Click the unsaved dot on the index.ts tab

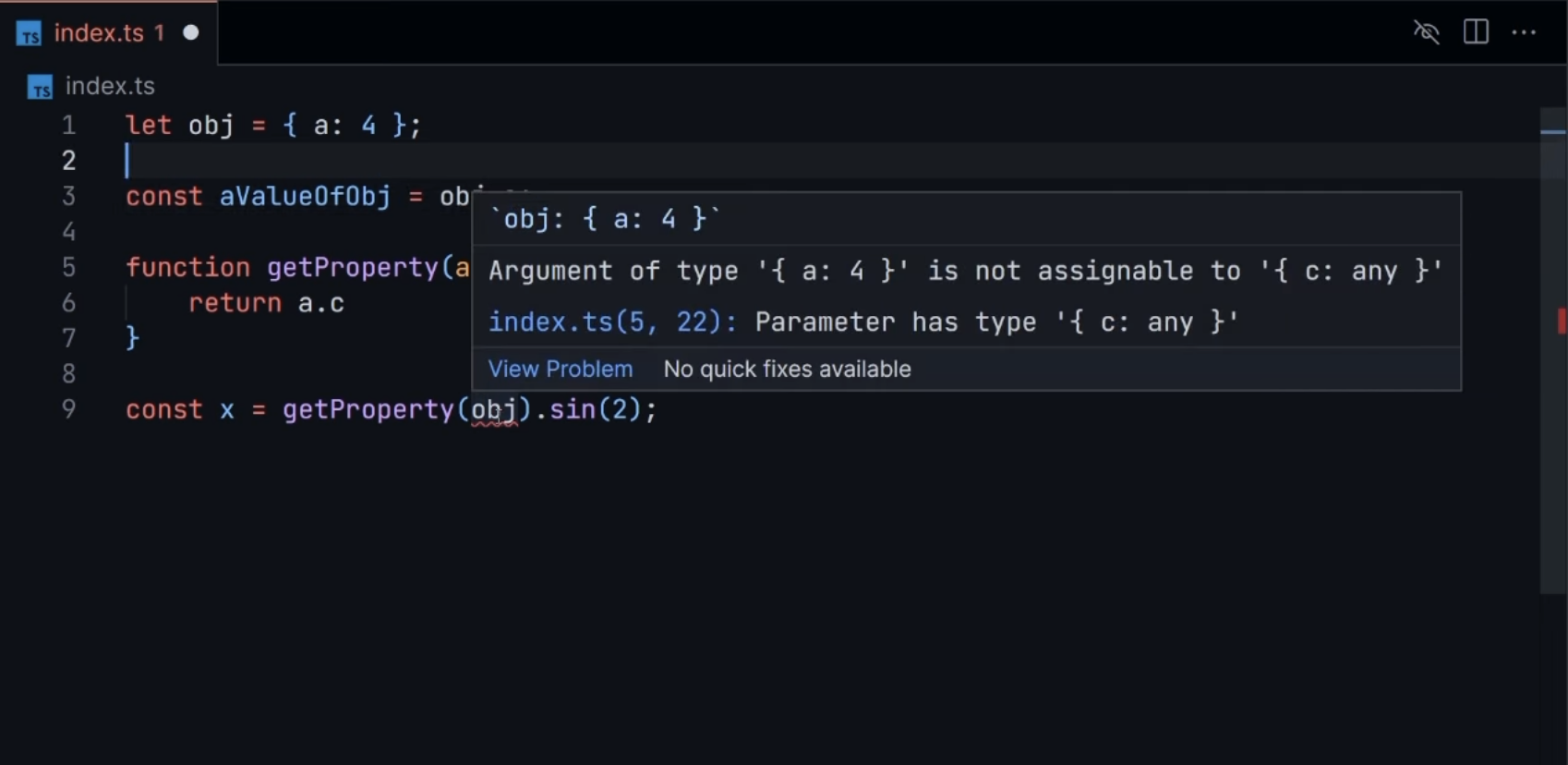(x=191, y=32)
